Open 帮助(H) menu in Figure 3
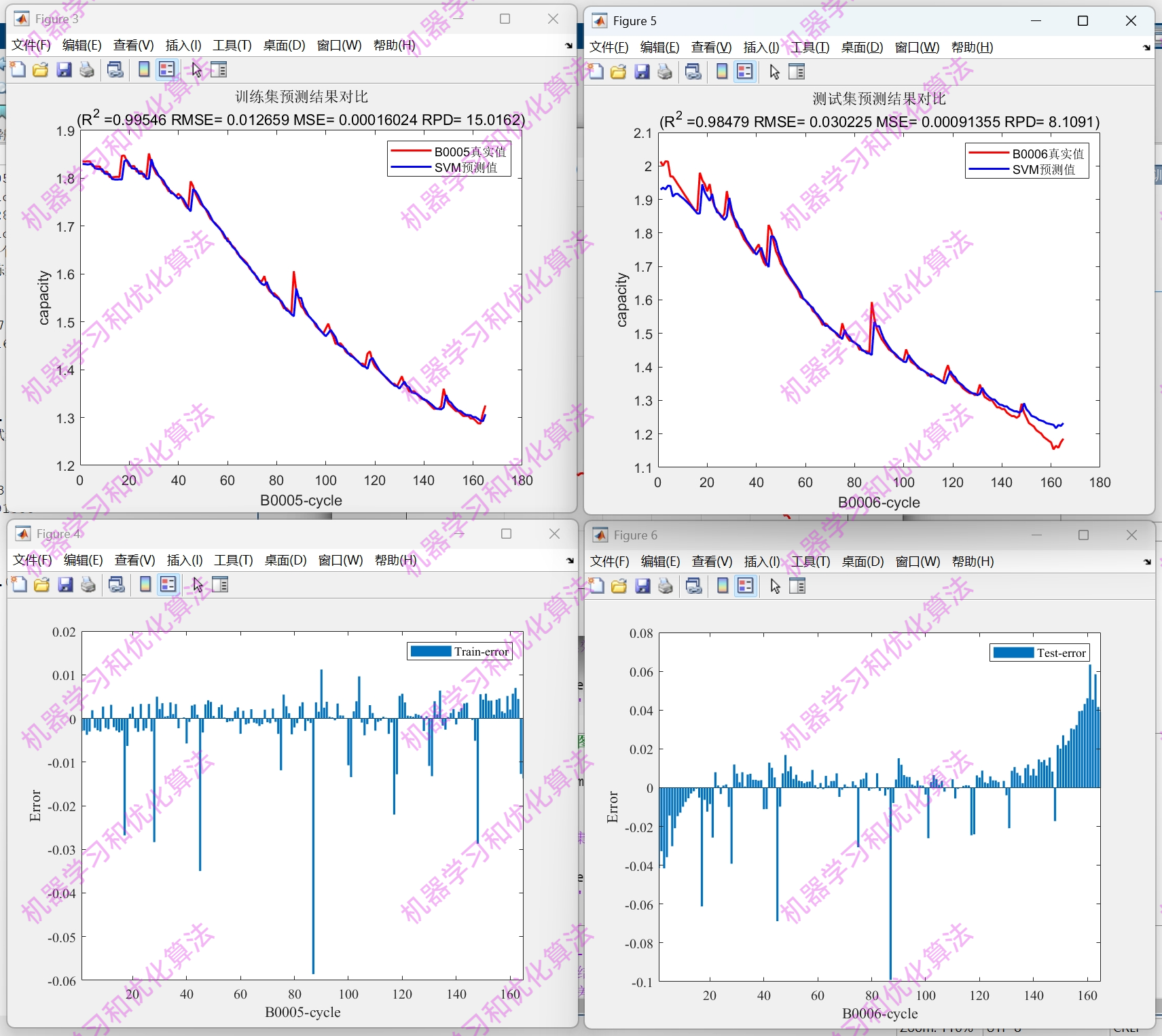The height and width of the screenshot is (1036, 1162). 395,46
